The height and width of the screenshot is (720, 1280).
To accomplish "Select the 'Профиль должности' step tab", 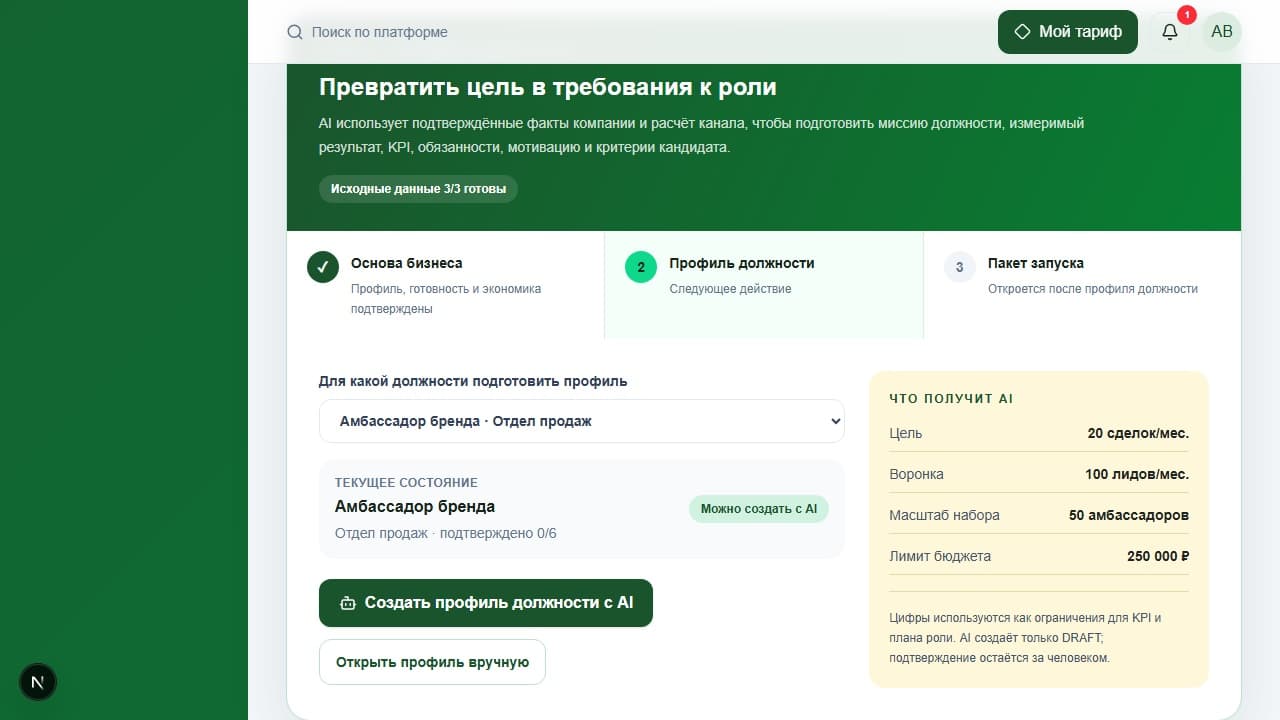I will (x=764, y=285).
